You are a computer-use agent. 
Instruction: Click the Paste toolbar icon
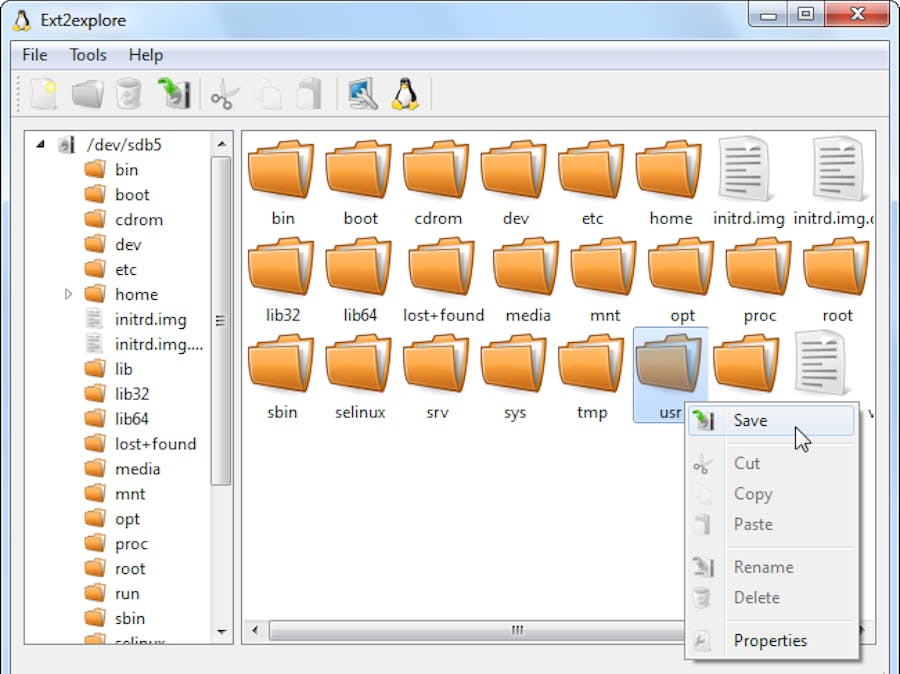[x=307, y=93]
